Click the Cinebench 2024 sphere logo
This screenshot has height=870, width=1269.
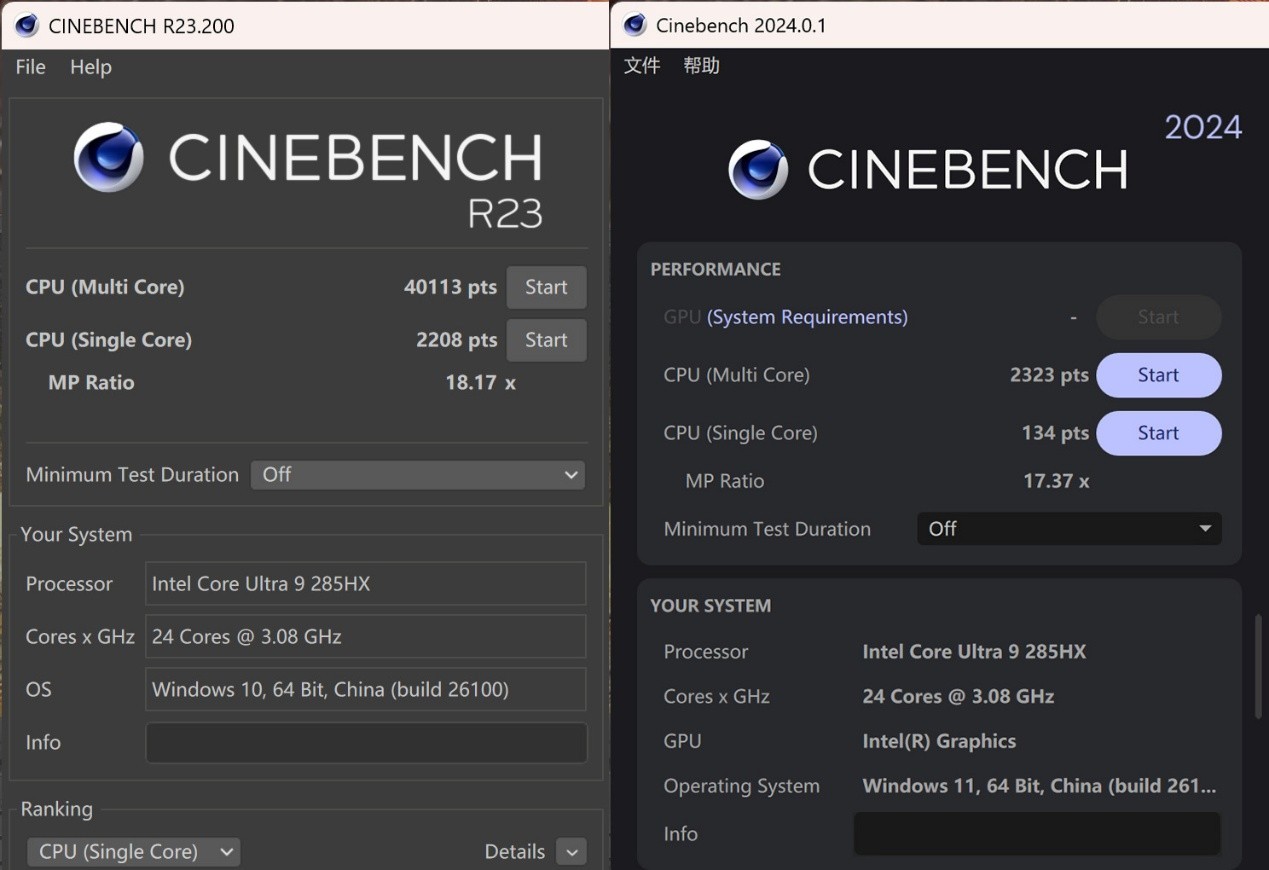pyautogui.click(x=758, y=169)
